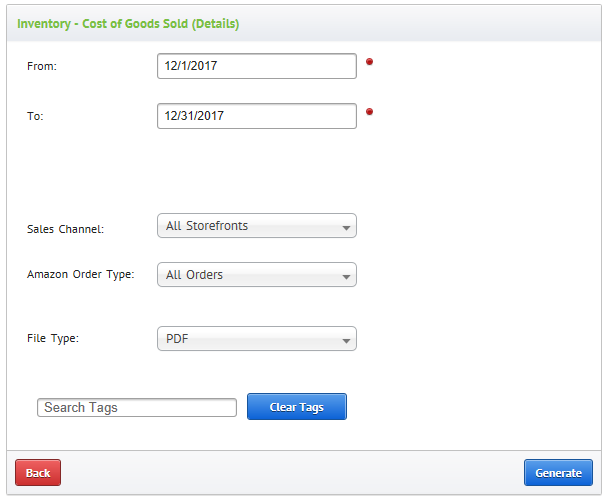Click the red required indicator beside To
The height and width of the screenshot is (502, 609).
tap(369, 112)
